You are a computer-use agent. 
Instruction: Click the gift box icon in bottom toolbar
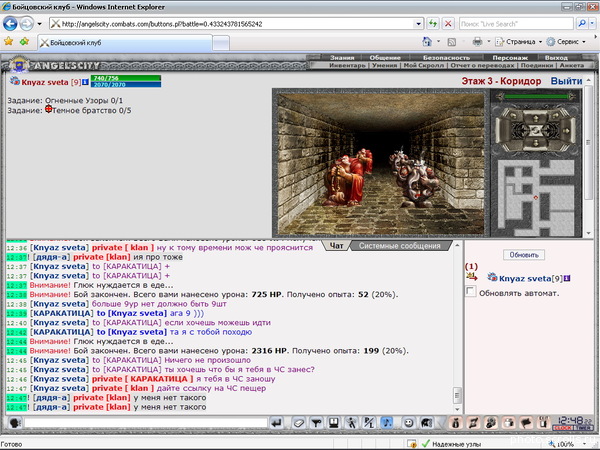coord(509,423)
